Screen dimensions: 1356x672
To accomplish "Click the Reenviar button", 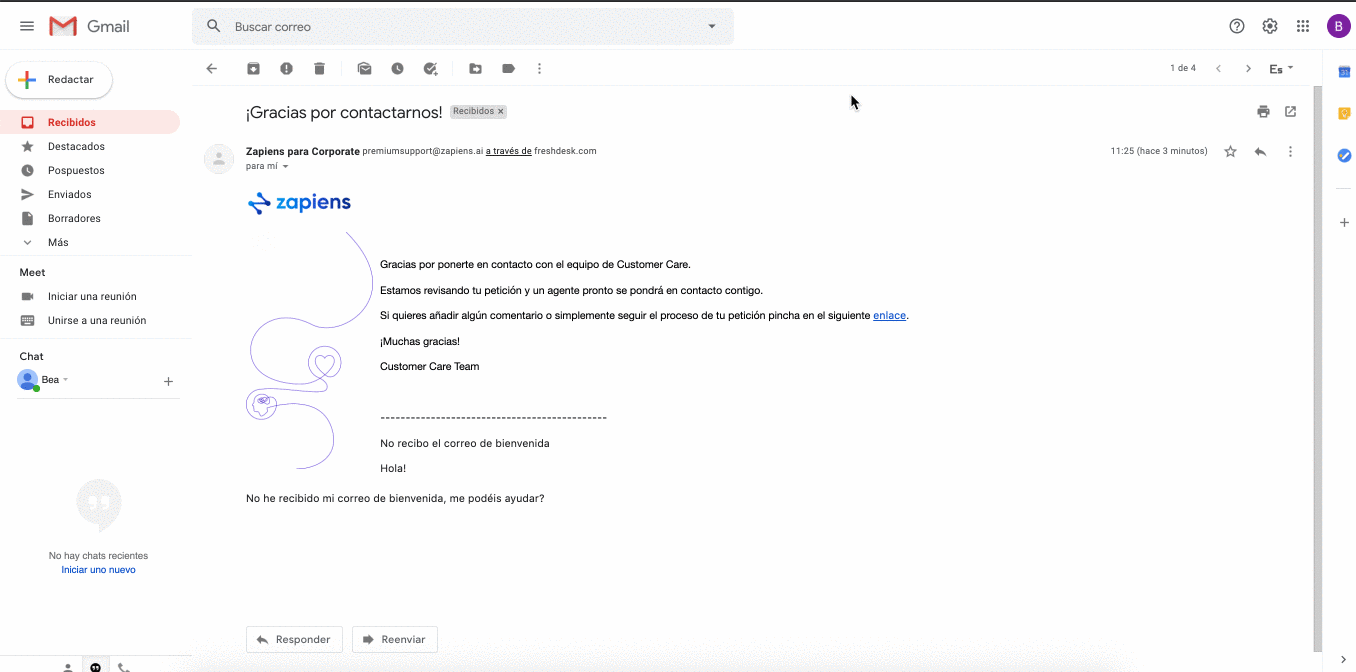I will 395,639.
